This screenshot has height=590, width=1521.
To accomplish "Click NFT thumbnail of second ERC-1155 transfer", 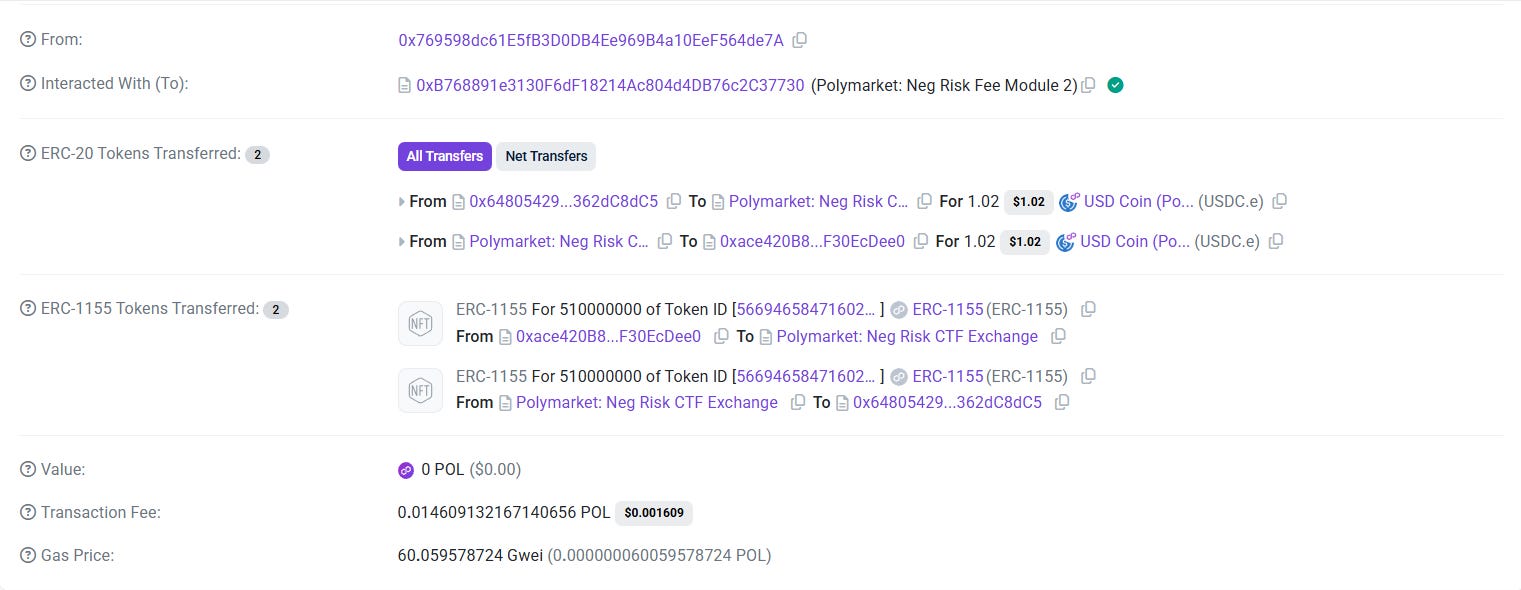I will (420, 390).
